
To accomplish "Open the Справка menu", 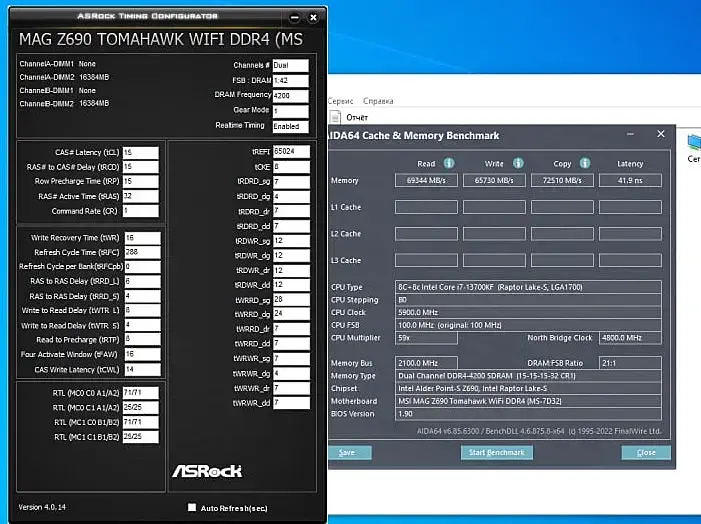I will (378, 101).
